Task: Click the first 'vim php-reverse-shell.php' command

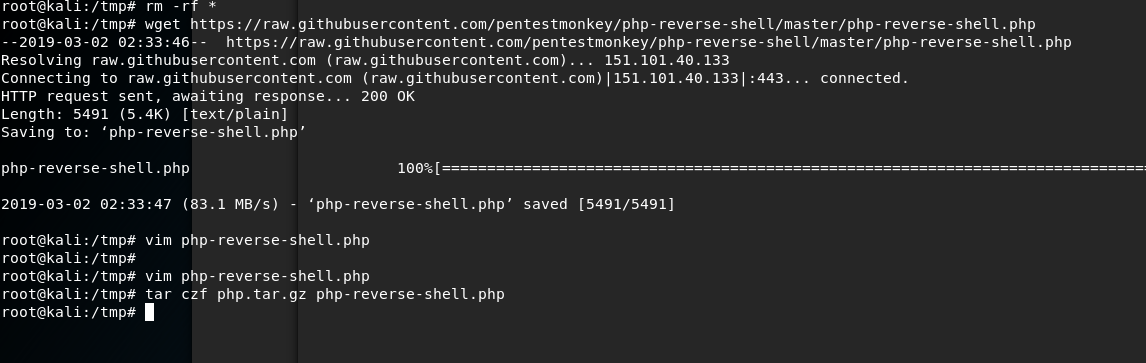Action: click(x=257, y=240)
